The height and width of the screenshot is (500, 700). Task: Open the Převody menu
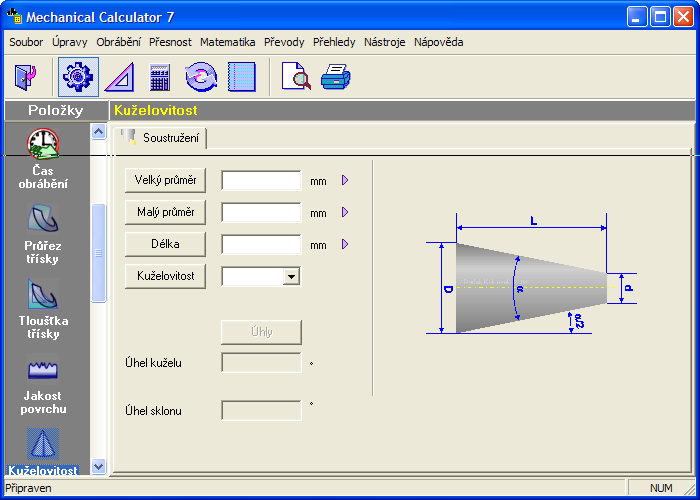[x=284, y=42]
